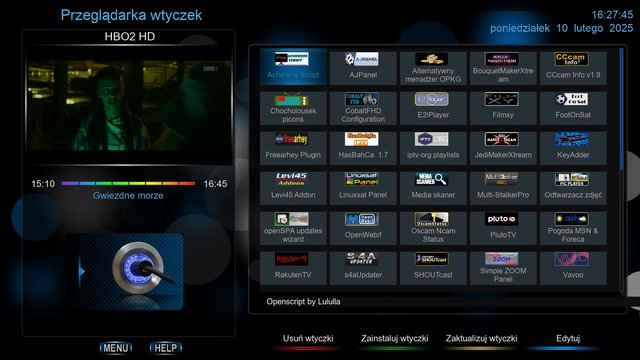Click the 16:27:45 clock display
Viewport: 640px width, 360px height.
click(x=612, y=15)
